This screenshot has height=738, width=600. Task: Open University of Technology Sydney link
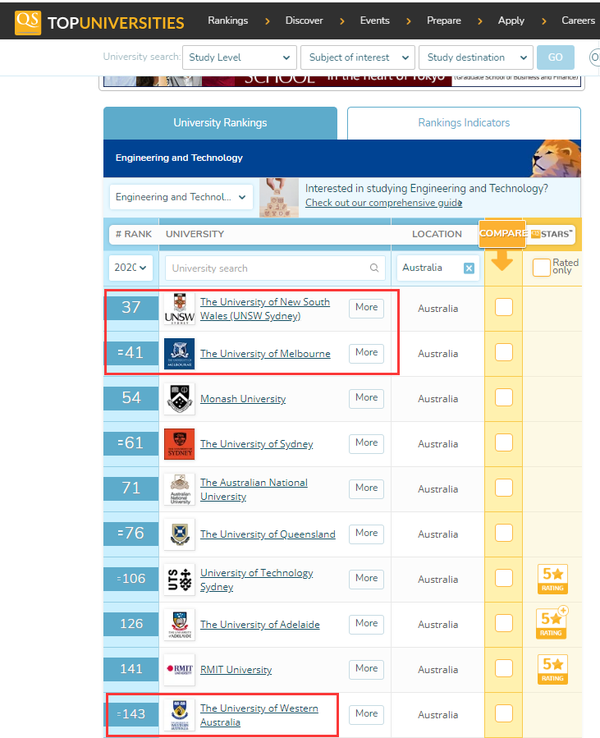(256, 580)
